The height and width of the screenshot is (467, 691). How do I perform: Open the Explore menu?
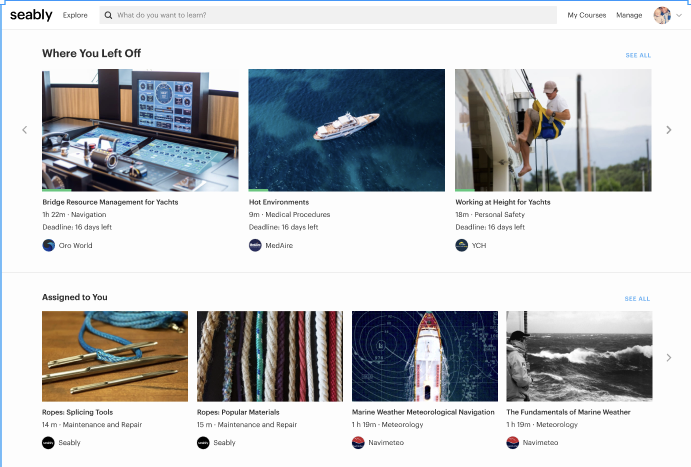click(x=75, y=15)
